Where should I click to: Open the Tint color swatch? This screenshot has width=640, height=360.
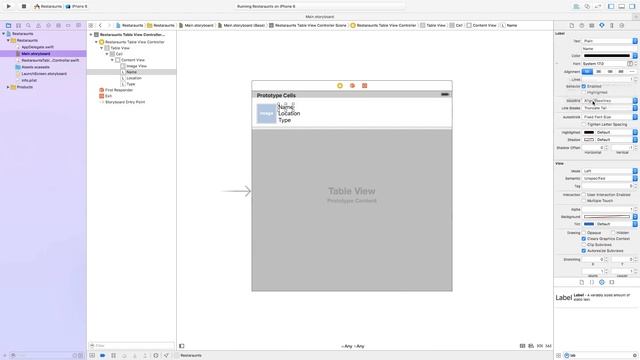[589, 224]
